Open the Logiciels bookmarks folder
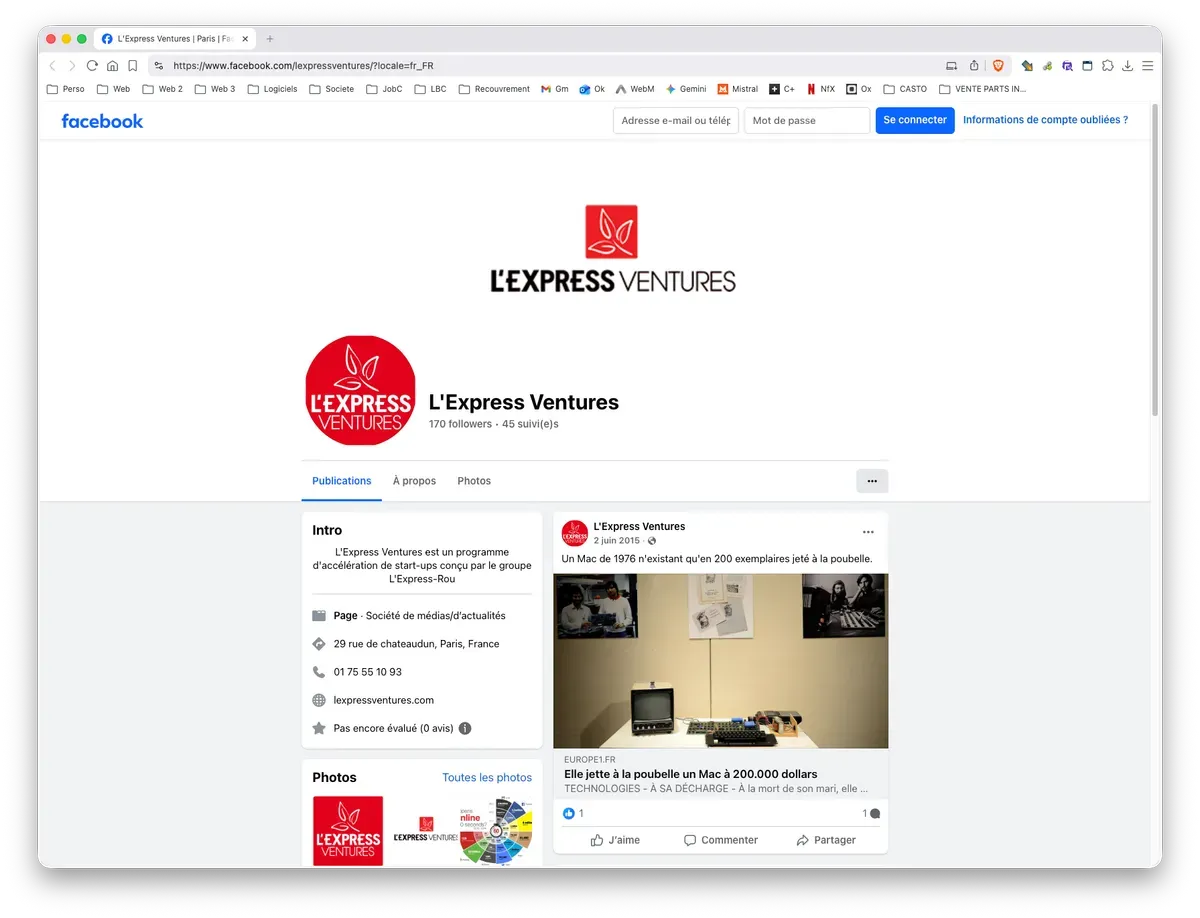This screenshot has width=1200, height=918. pos(272,89)
